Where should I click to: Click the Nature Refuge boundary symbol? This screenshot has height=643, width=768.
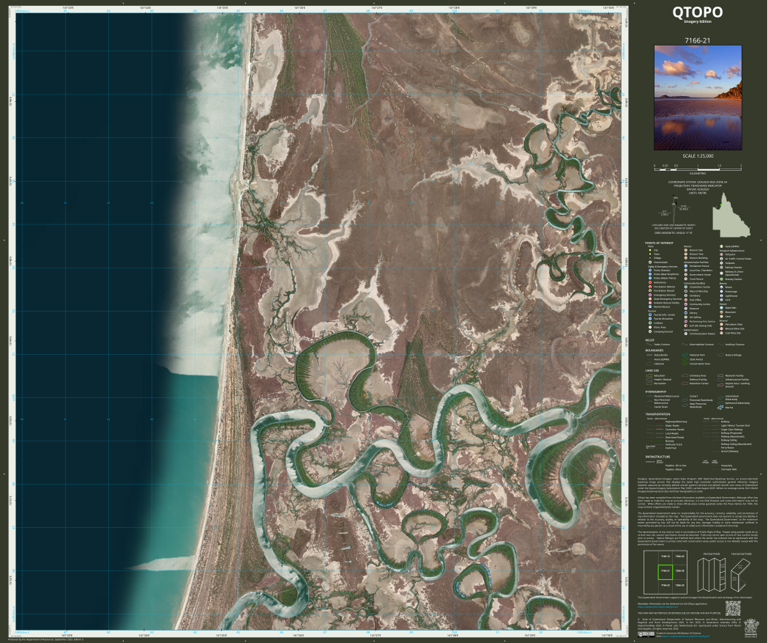pos(720,355)
